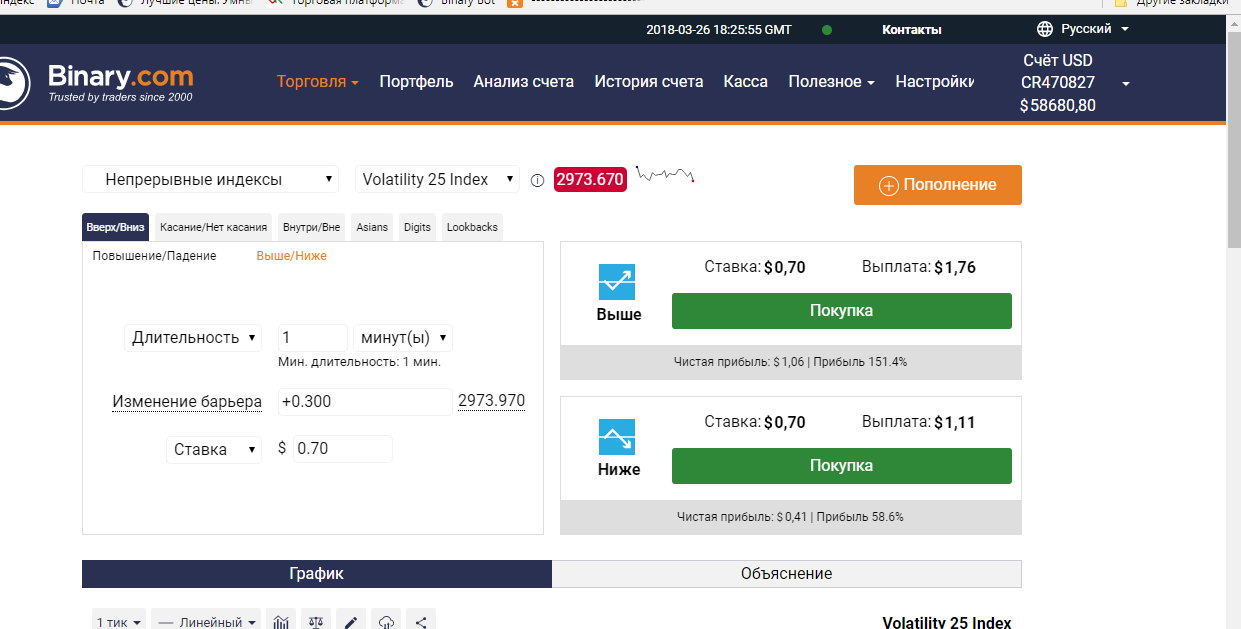
Task: Open chart indicators icon
Action: point(282,622)
